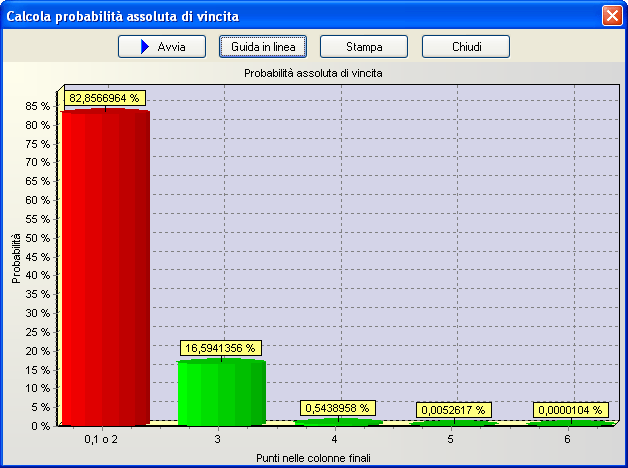Click the 0,5438958 % value label
Viewport: 628px width, 468px height.
(x=337, y=408)
